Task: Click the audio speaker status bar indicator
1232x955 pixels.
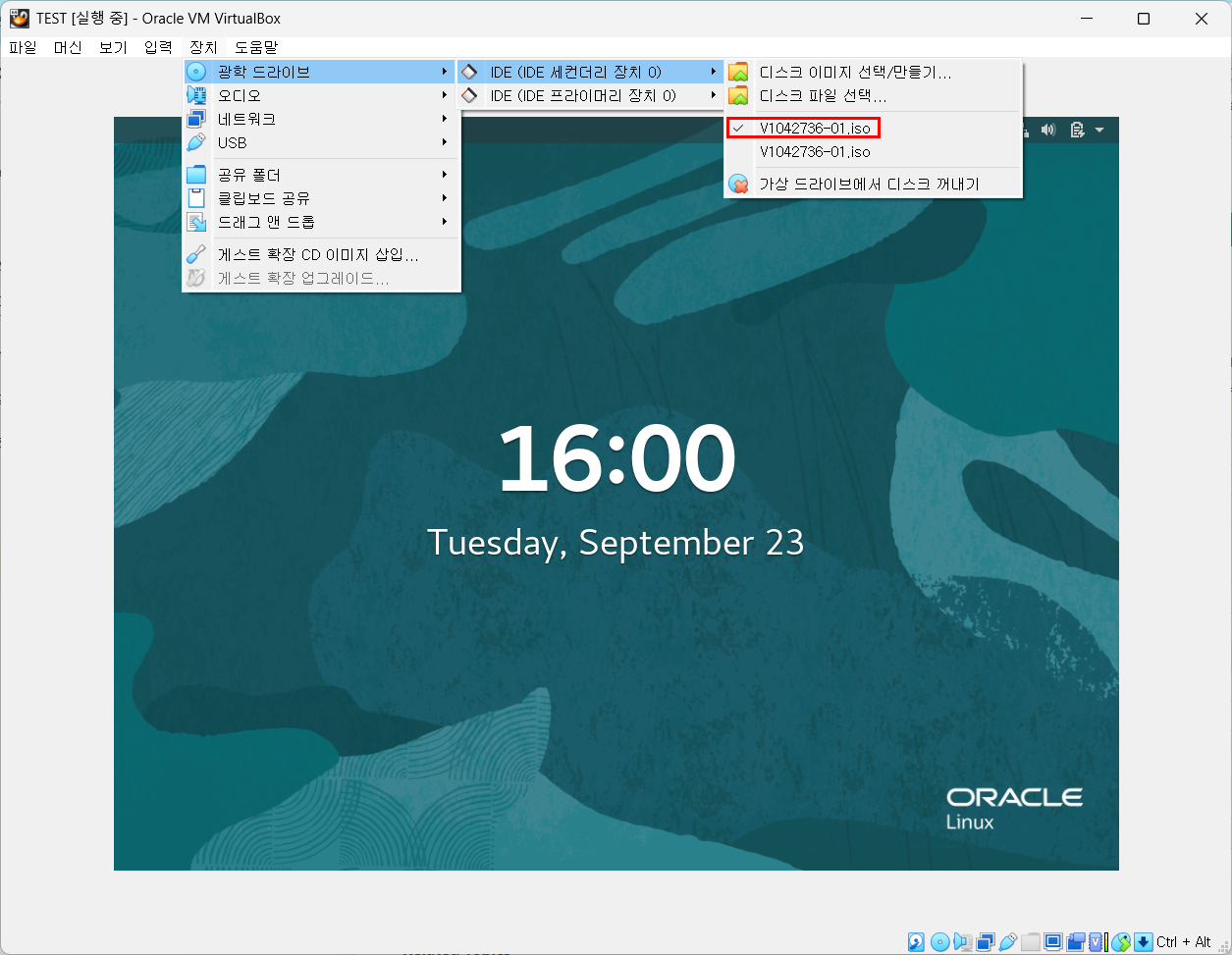Action: (962, 942)
